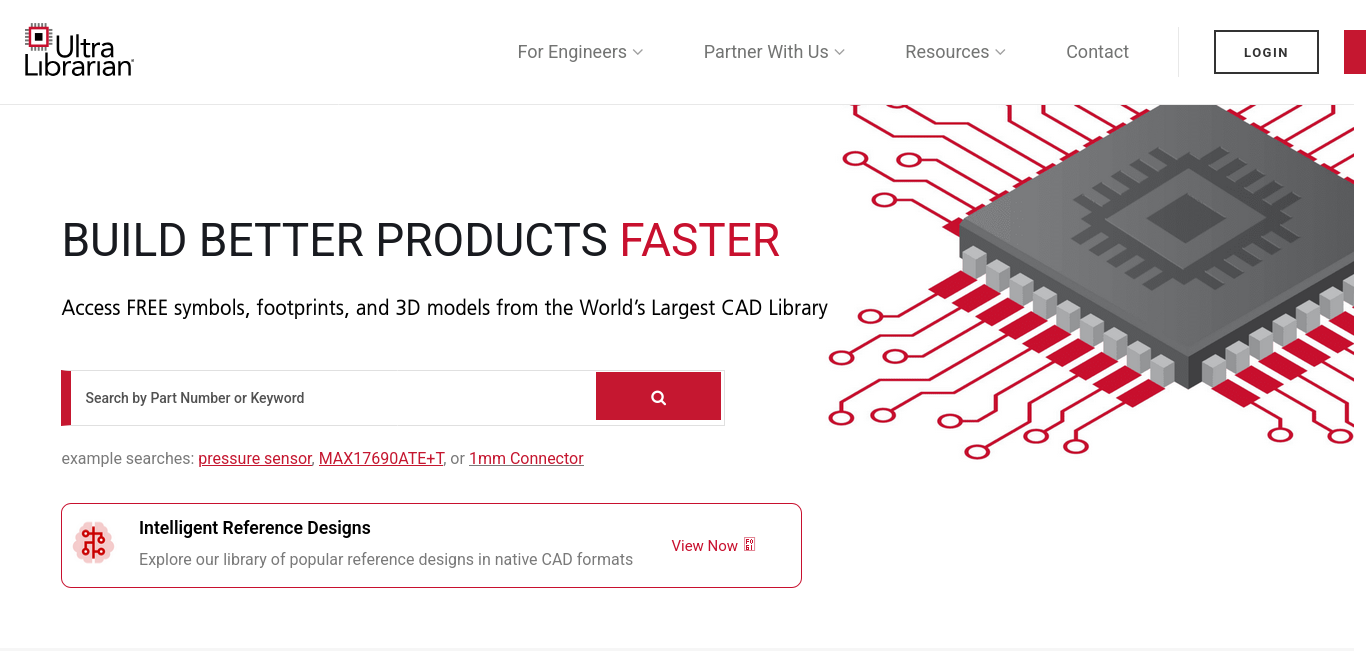Image resolution: width=1366 pixels, height=651 pixels.
Task: Try the MAX17690ATE+T example search
Action: click(381, 458)
